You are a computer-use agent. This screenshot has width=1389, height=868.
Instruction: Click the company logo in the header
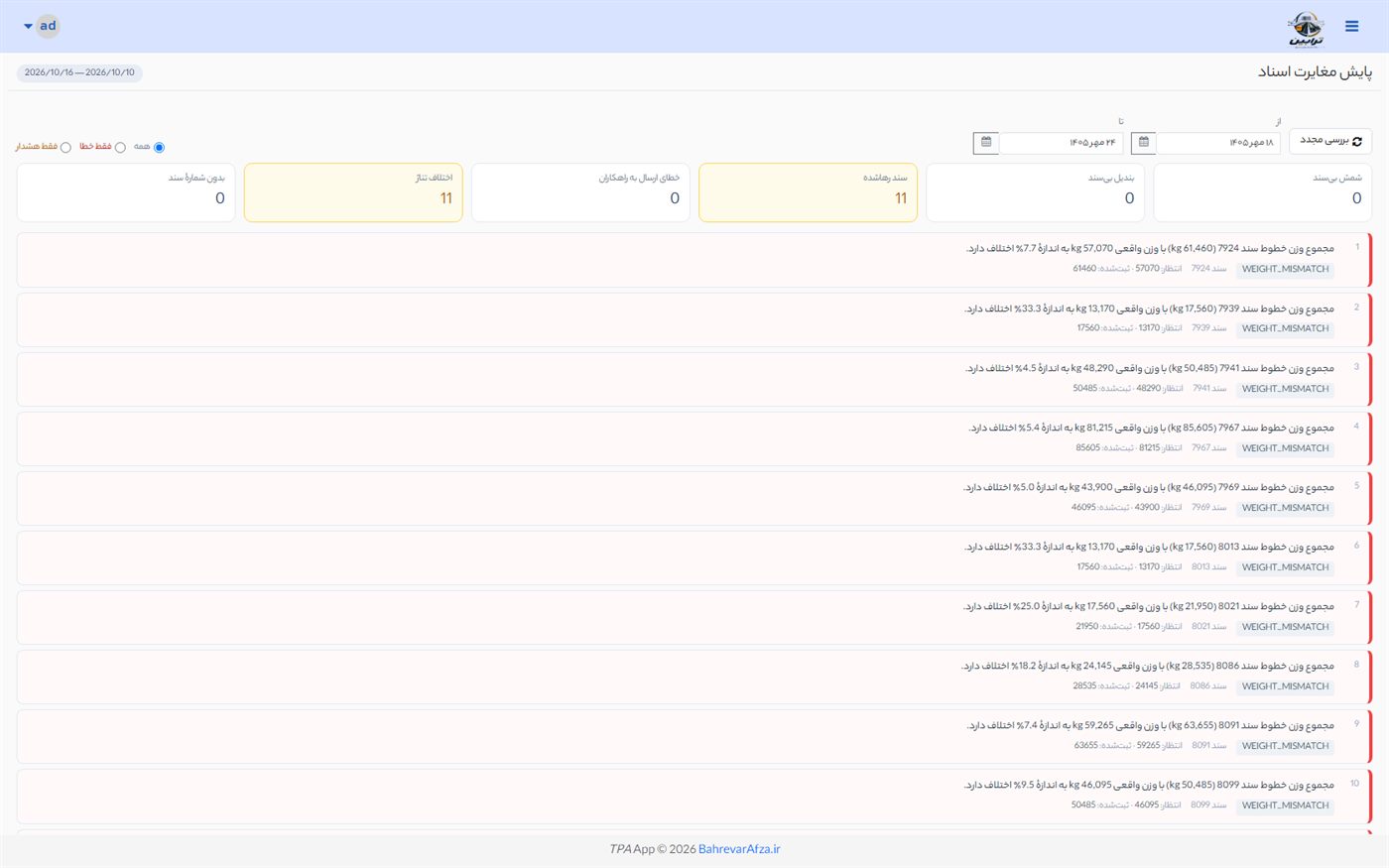coord(1306,29)
